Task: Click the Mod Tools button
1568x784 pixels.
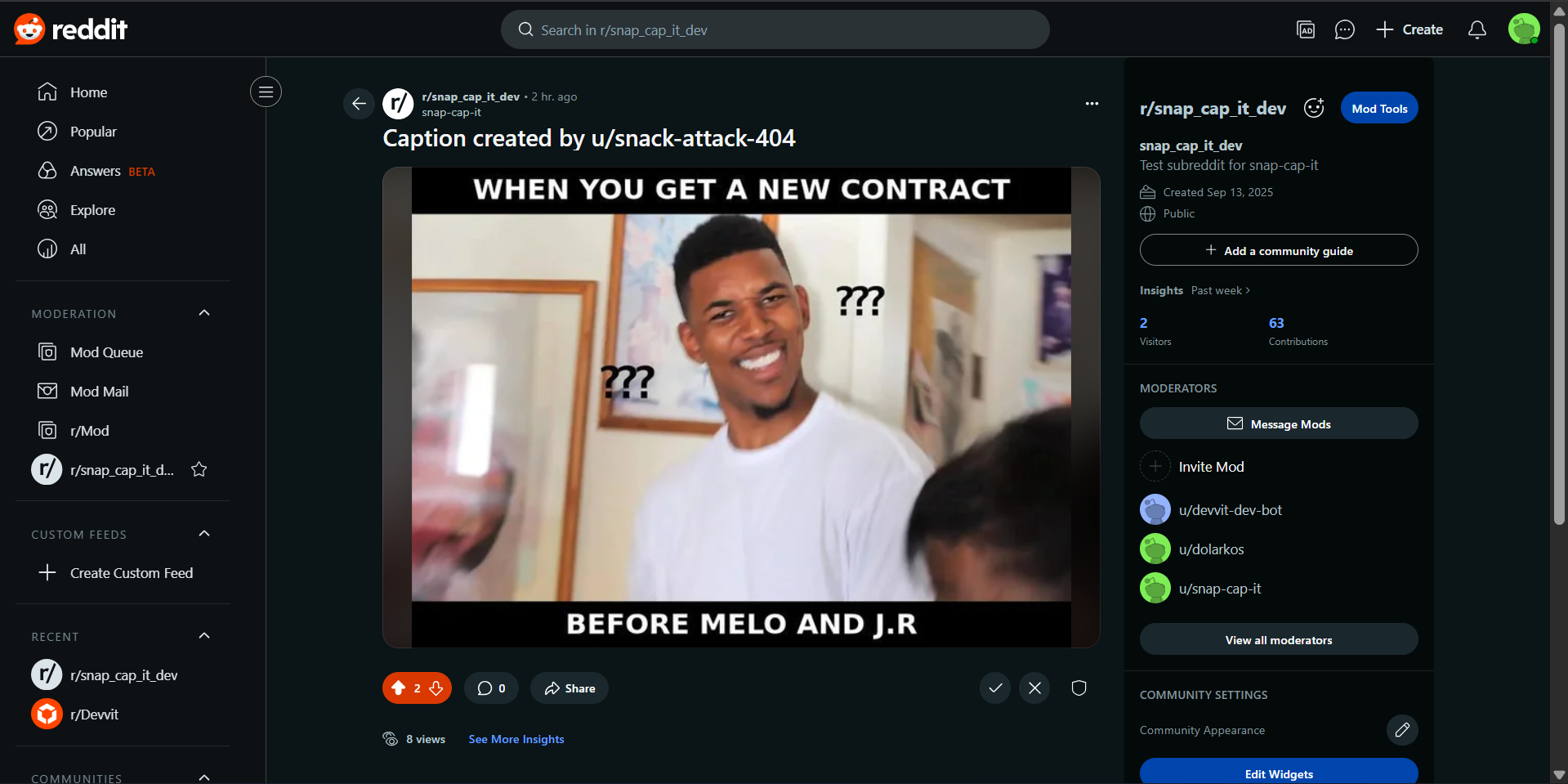Action: tap(1379, 109)
